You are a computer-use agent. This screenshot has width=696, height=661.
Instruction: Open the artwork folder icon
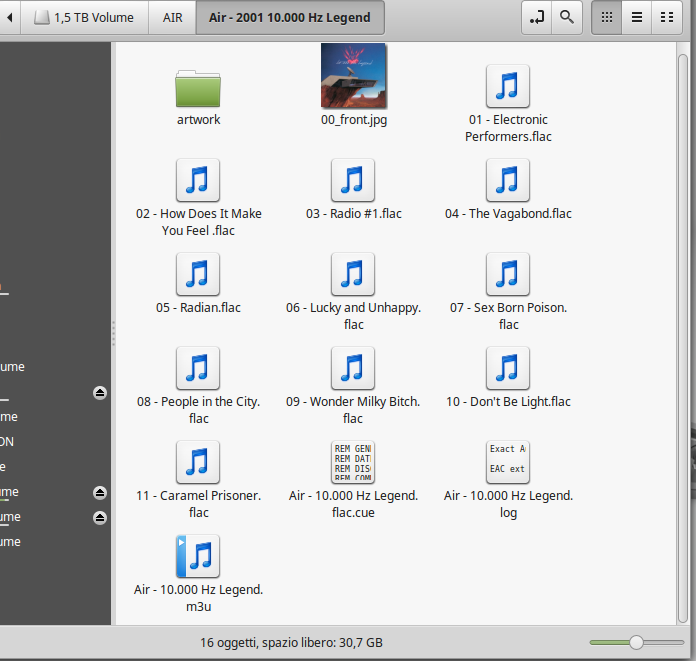[x=198, y=88]
